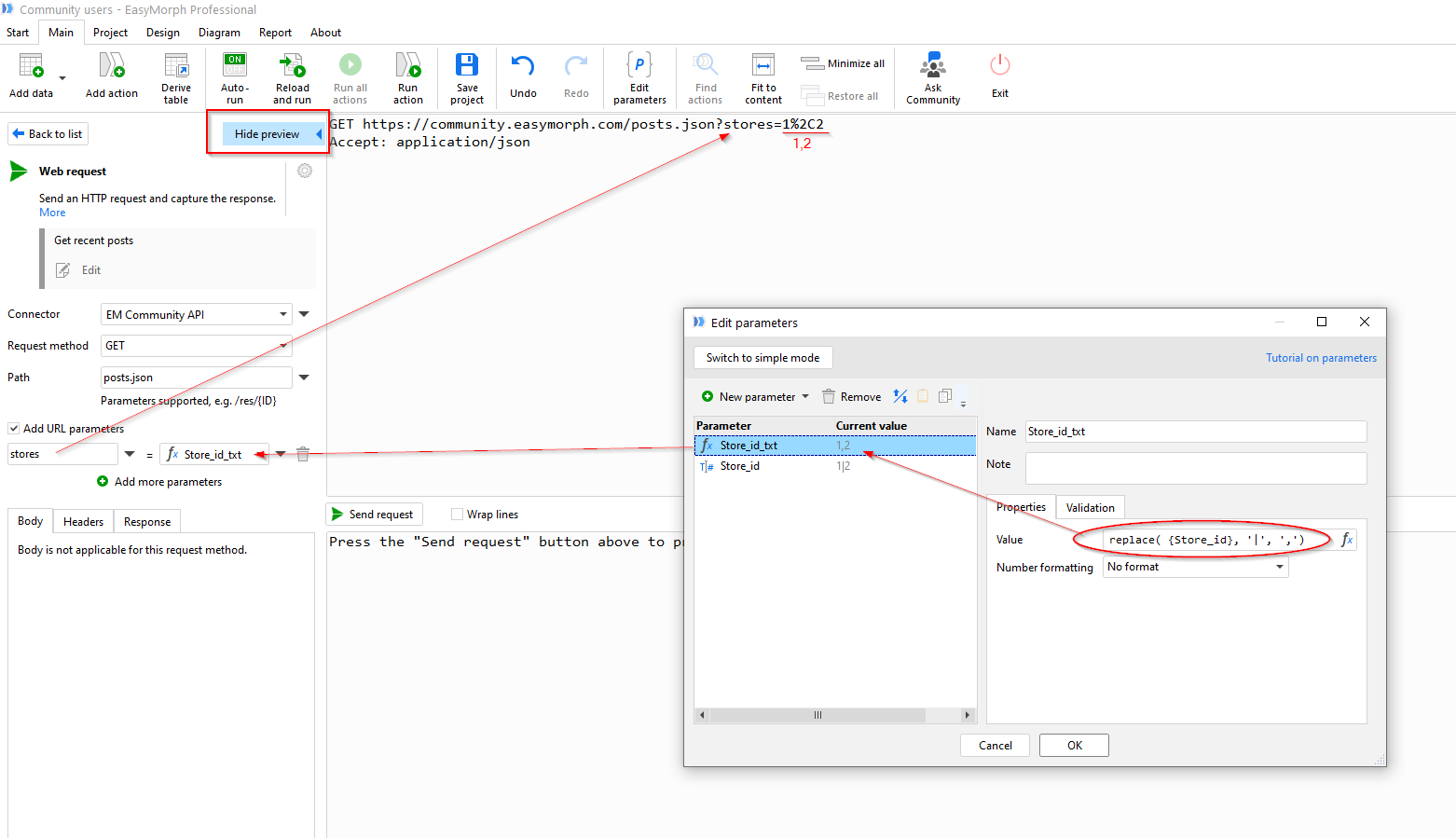Select the Store_id parameter row
1456x838 pixels.
tap(835, 466)
